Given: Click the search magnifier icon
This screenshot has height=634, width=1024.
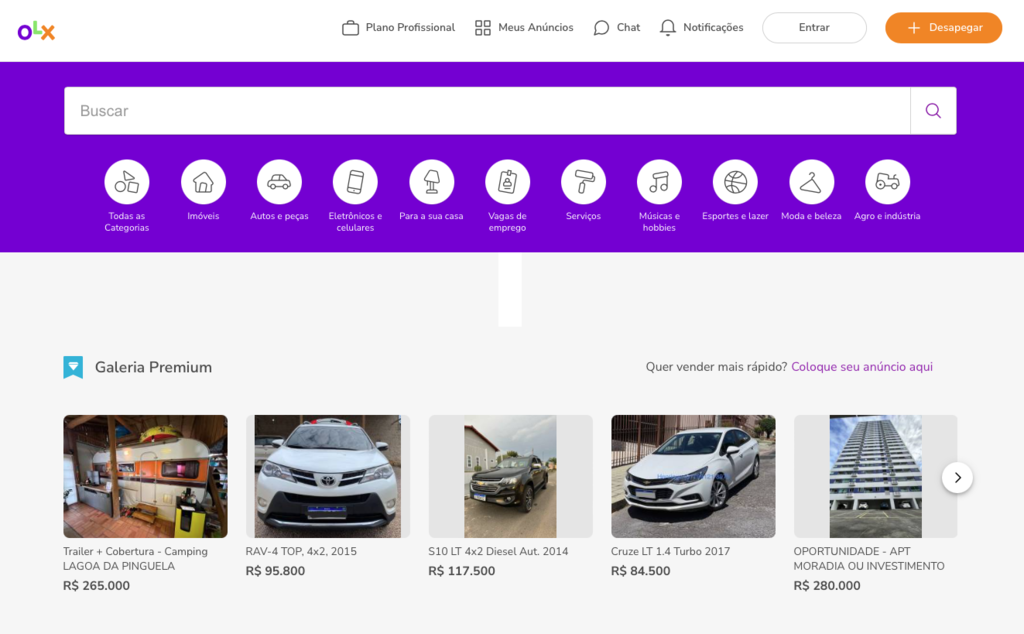Looking at the screenshot, I should pyautogui.click(x=932, y=110).
